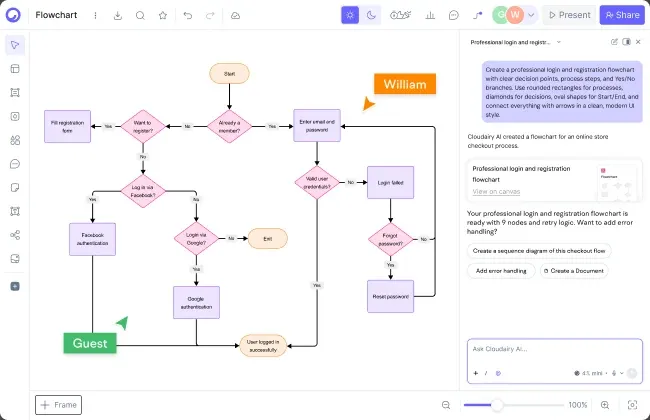Screen dimensions: 650x420
Task: Click the purple enhance prompt icon
Action: [x=498, y=373]
